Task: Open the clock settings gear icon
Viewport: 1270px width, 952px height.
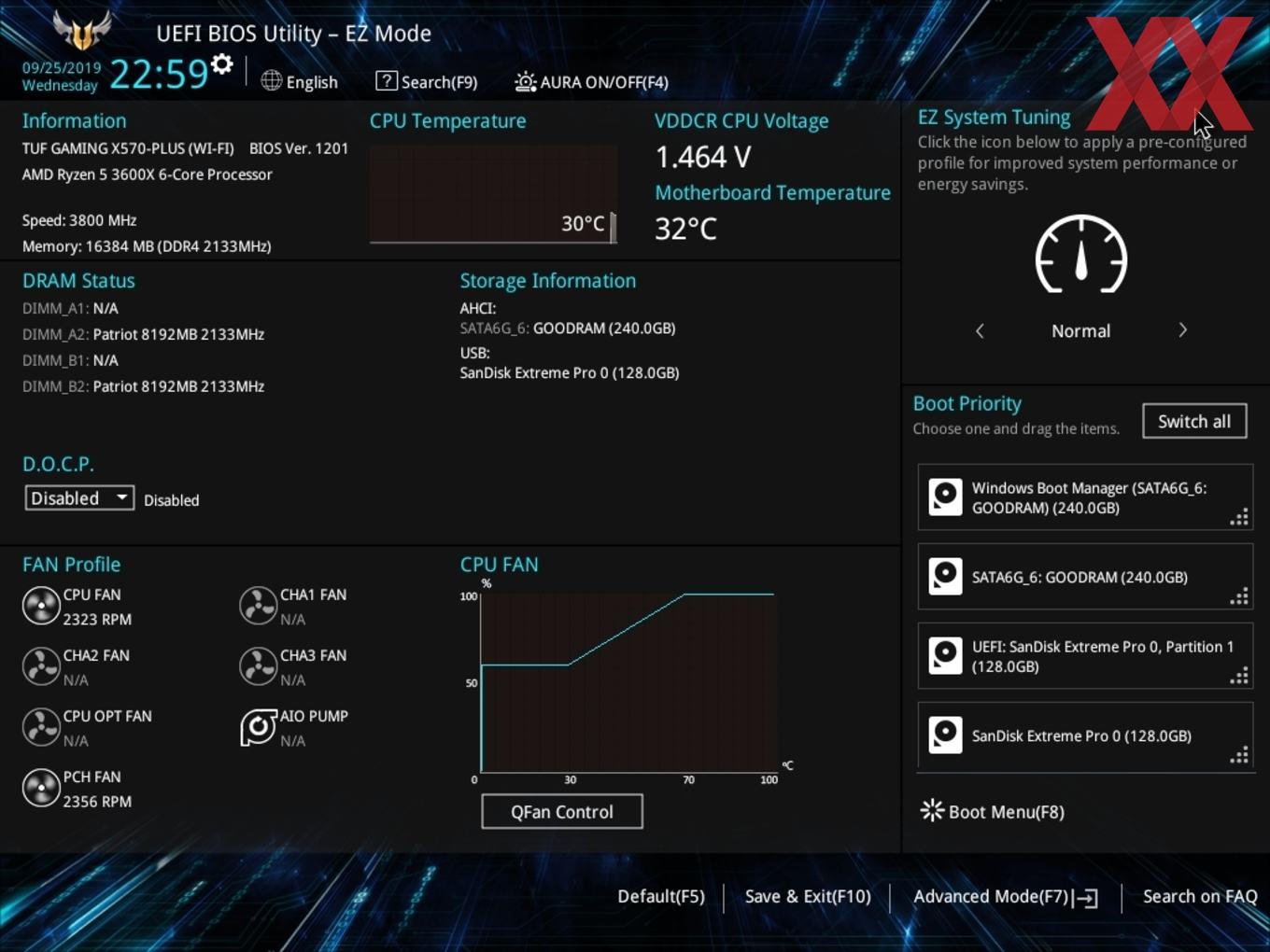Action: pyautogui.click(x=222, y=64)
